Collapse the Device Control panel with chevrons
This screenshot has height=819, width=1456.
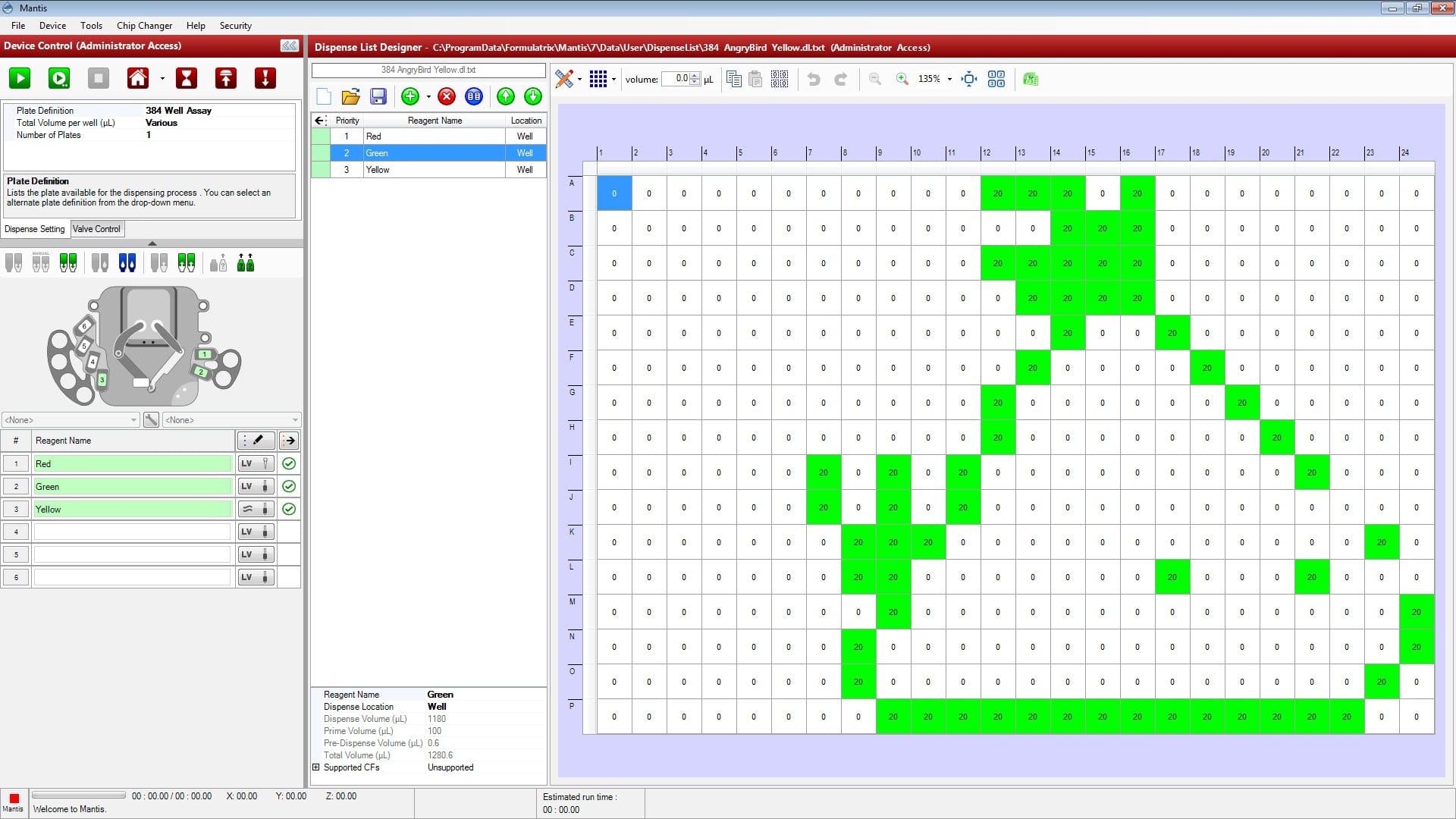[289, 46]
